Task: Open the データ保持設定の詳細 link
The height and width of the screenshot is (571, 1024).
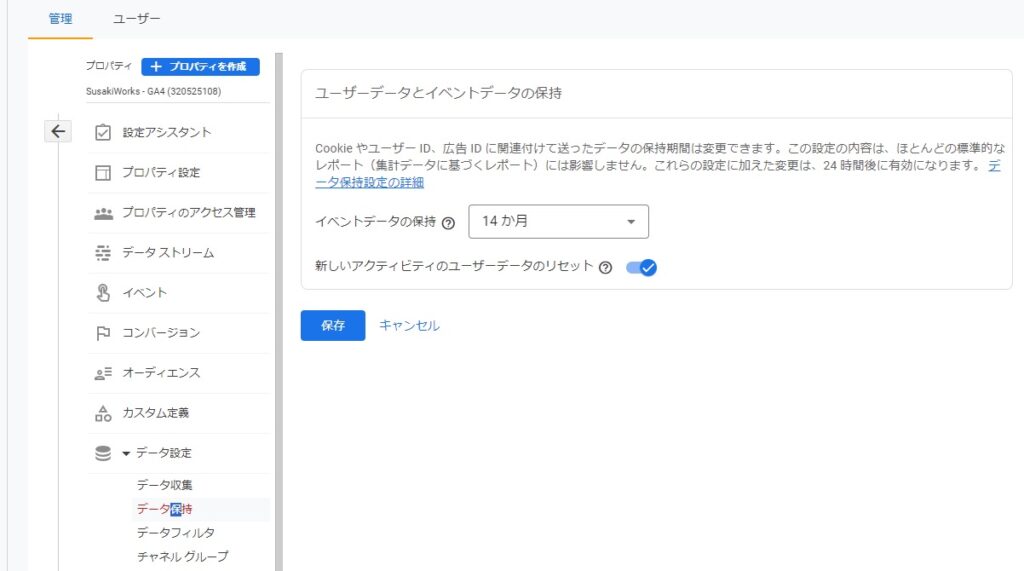Action: coord(370,182)
